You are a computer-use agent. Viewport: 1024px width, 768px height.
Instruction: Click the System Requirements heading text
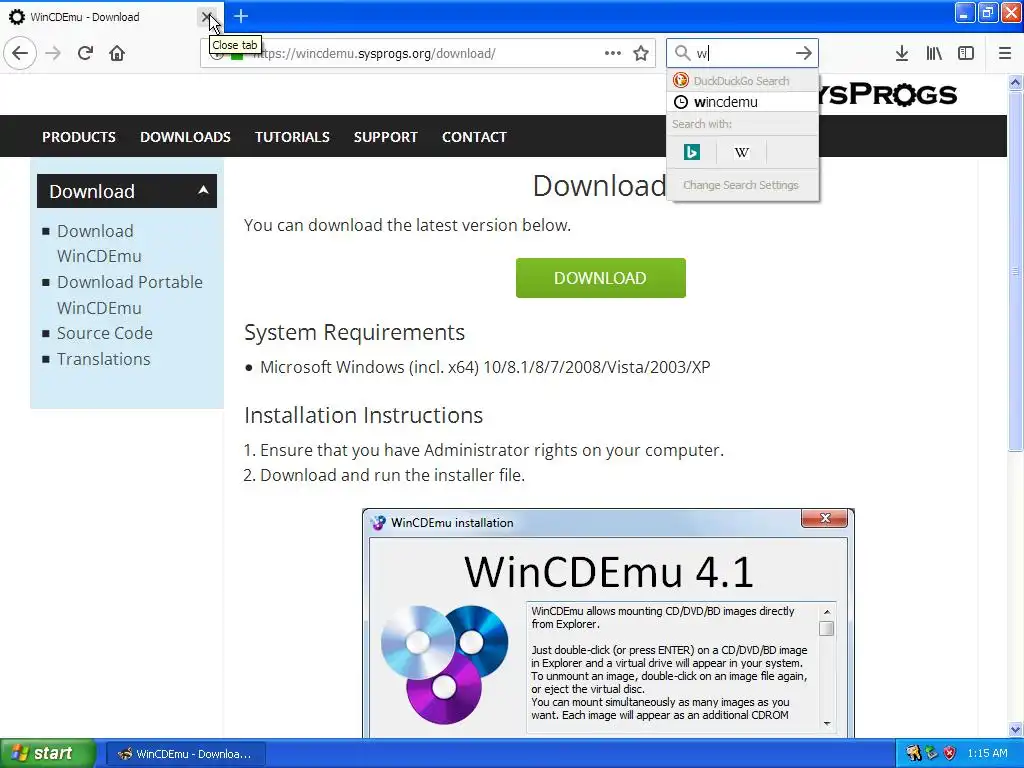pyautogui.click(x=355, y=332)
